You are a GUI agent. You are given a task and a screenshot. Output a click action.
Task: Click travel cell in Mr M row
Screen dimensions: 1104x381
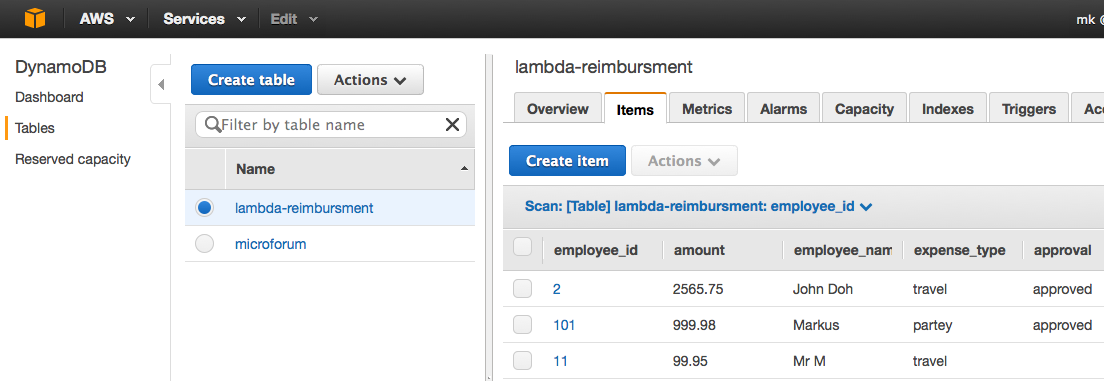pos(929,361)
